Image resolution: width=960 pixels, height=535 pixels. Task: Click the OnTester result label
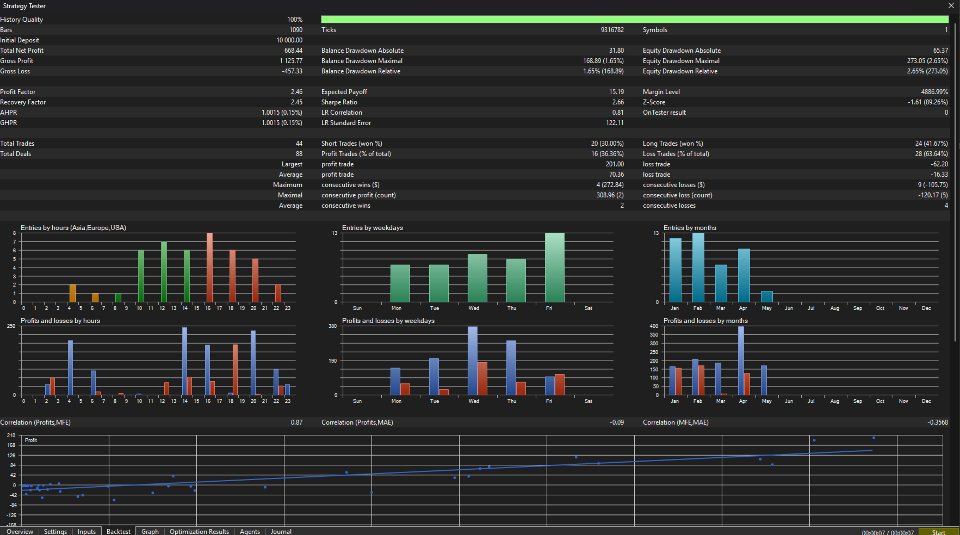pyautogui.click(x=664, y=113)
